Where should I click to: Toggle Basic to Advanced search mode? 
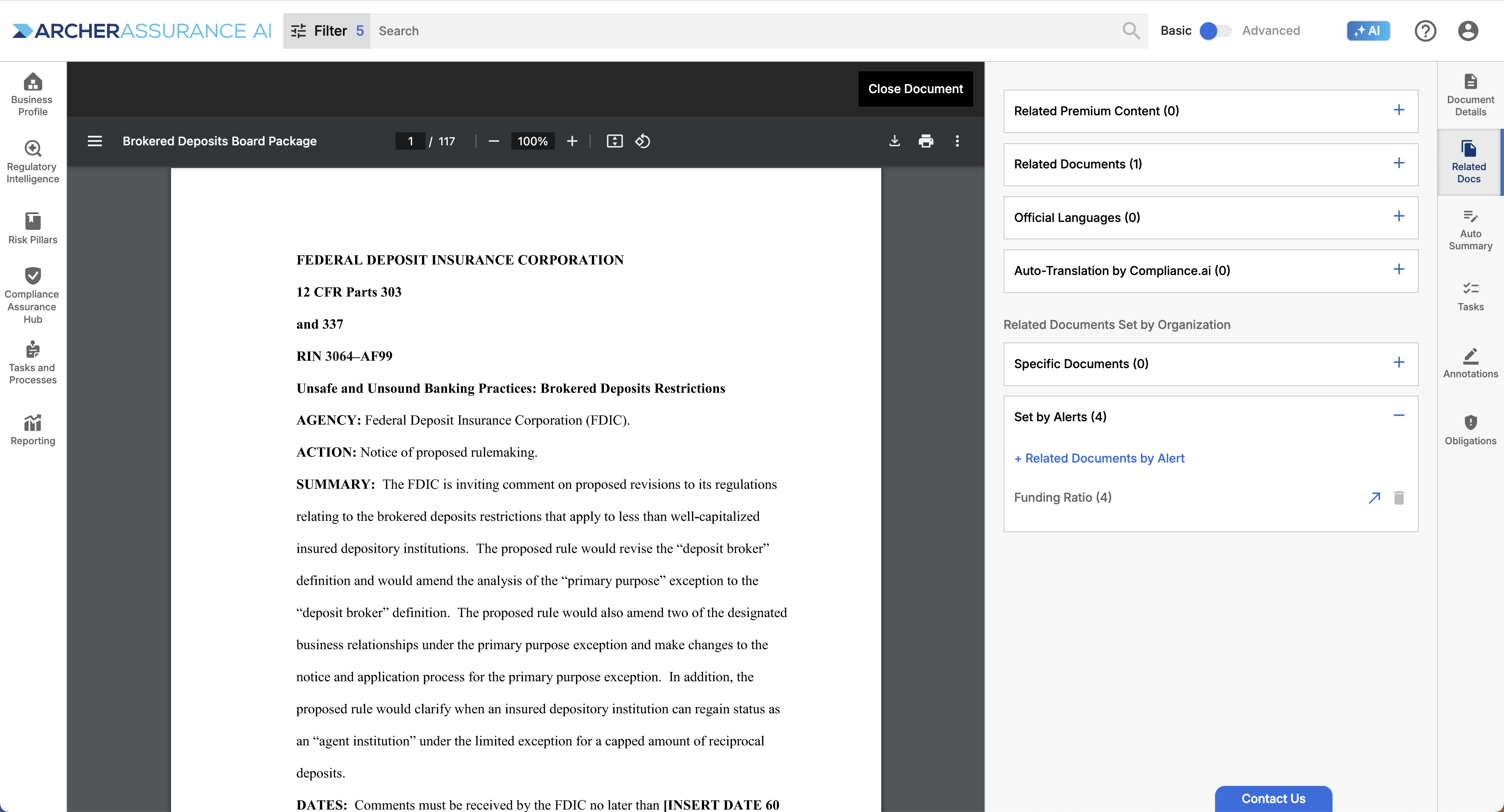pyautogui.click(x=1215, y=30)
